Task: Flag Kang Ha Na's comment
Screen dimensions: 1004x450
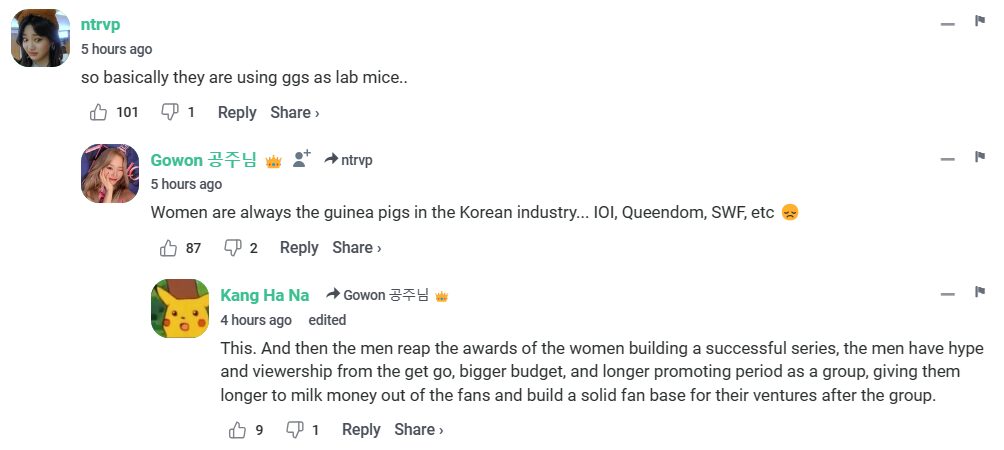Action: [980, 292]
